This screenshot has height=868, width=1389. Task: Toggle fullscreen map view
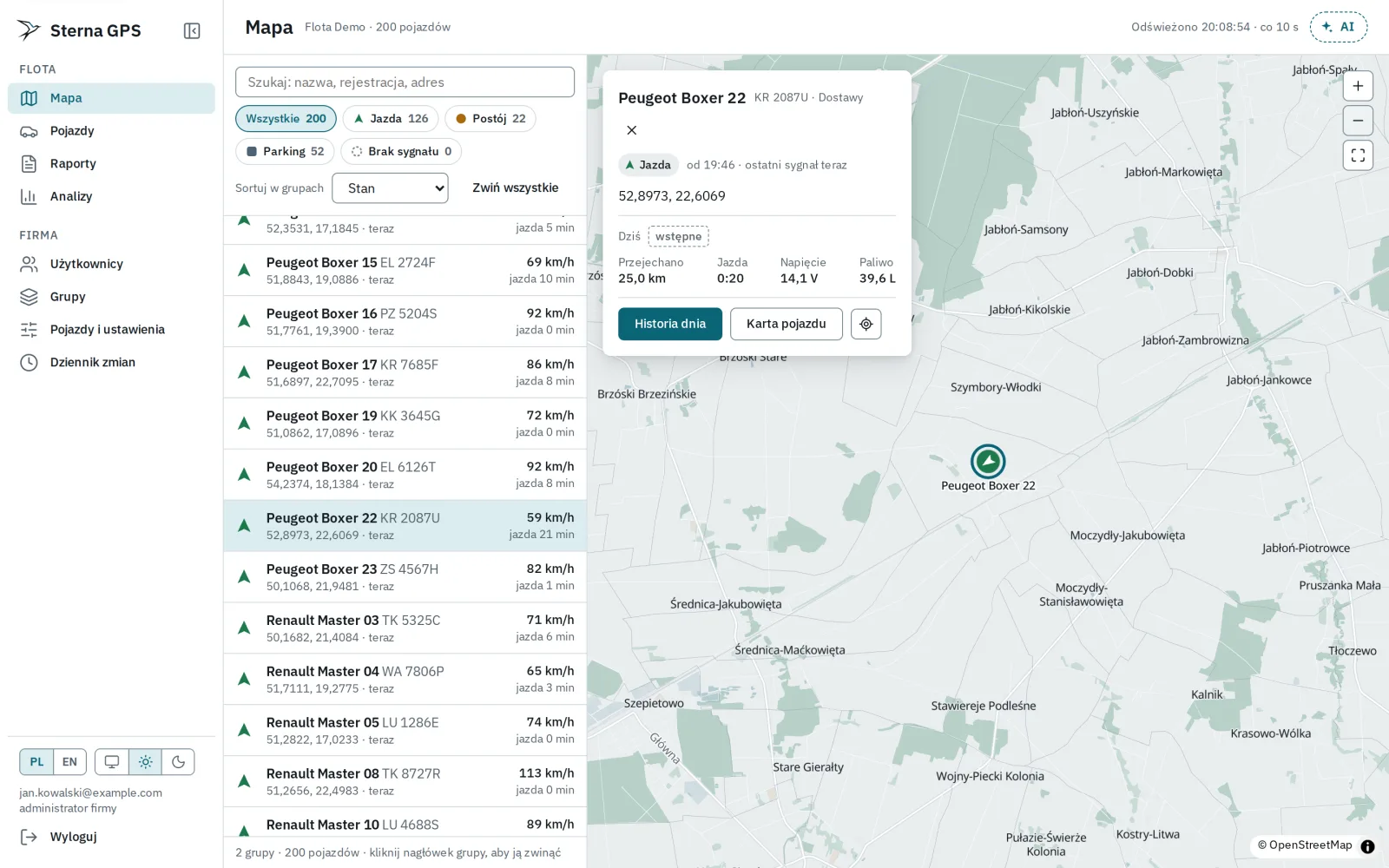click(1358, 155)
